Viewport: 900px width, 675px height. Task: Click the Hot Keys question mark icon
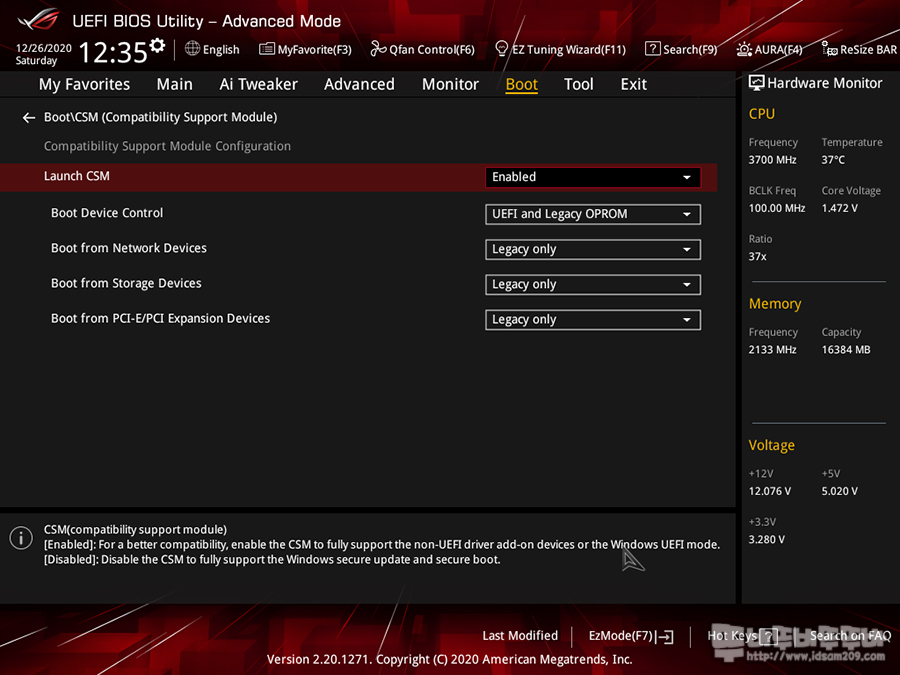pyautogui.click(x=768, y=636)
